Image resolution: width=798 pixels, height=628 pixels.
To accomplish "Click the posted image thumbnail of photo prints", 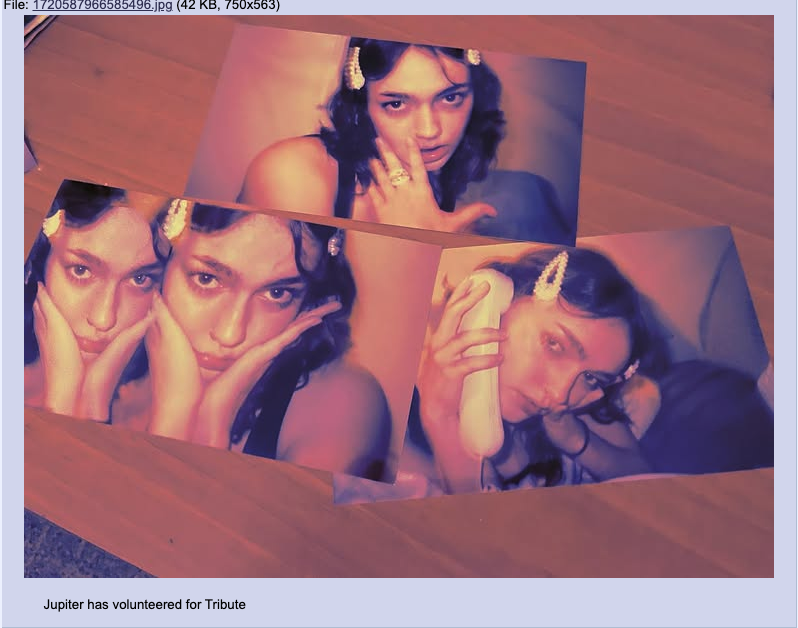I will (398, 296).
